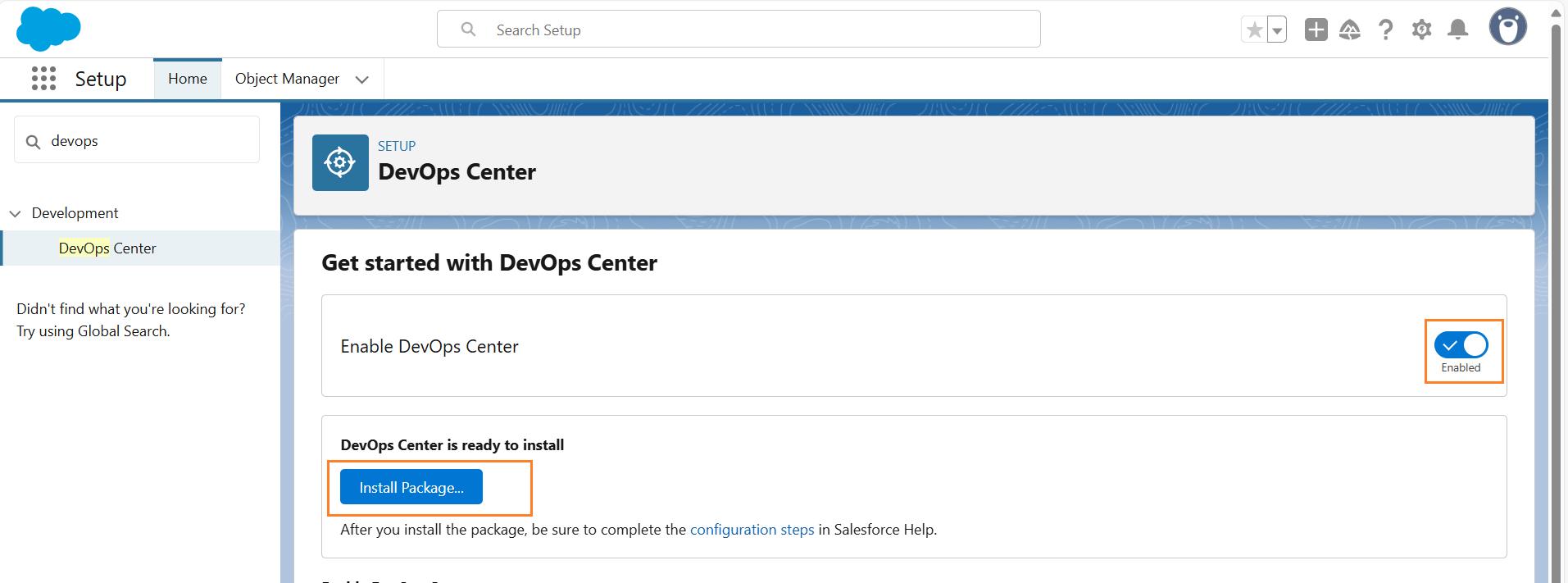Open the global actions plus icon
The height and width of the screenshot is (583, 1568).
[x=1316, y=30]
